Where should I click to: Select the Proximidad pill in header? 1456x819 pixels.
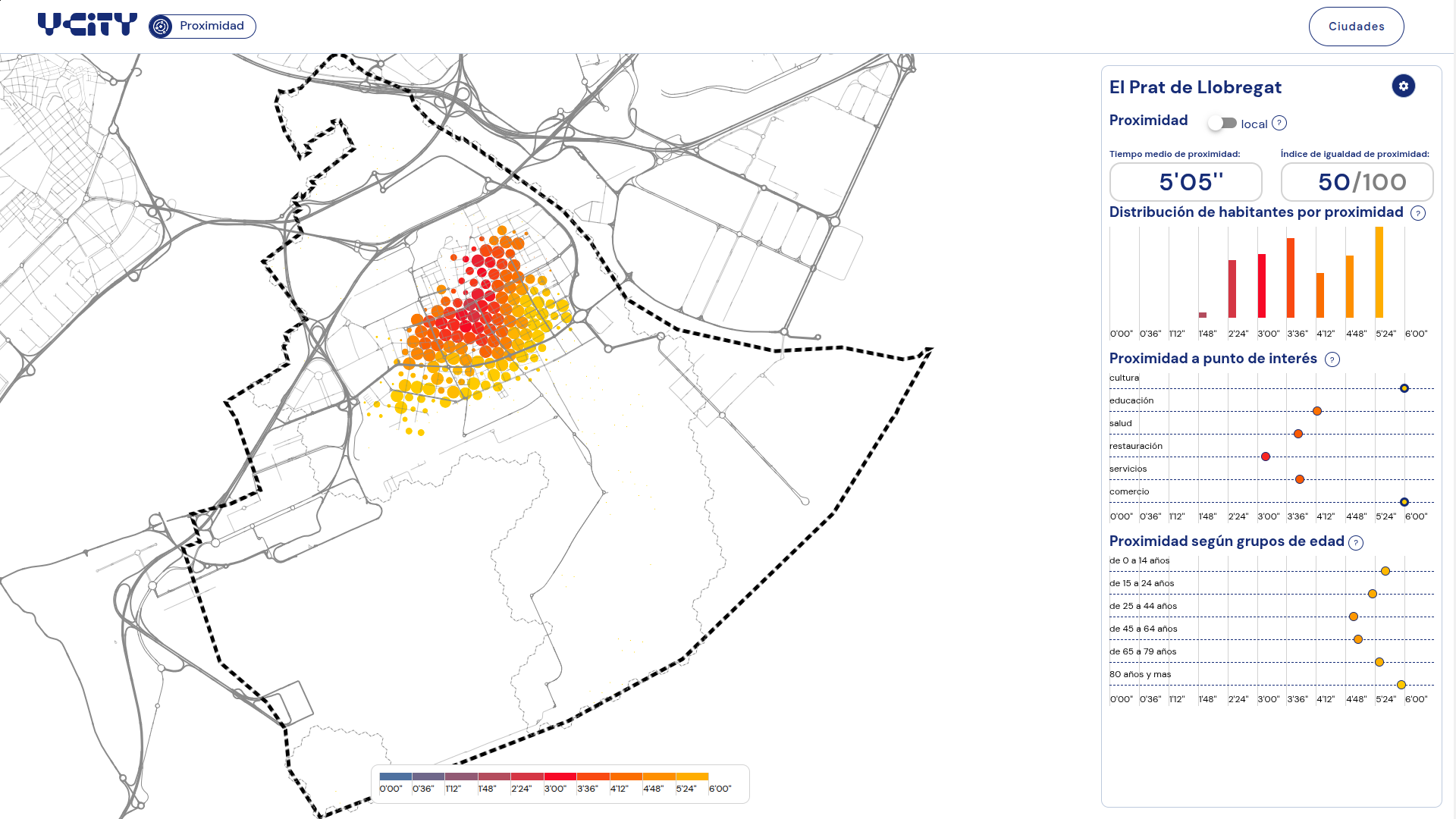(202, 27)
